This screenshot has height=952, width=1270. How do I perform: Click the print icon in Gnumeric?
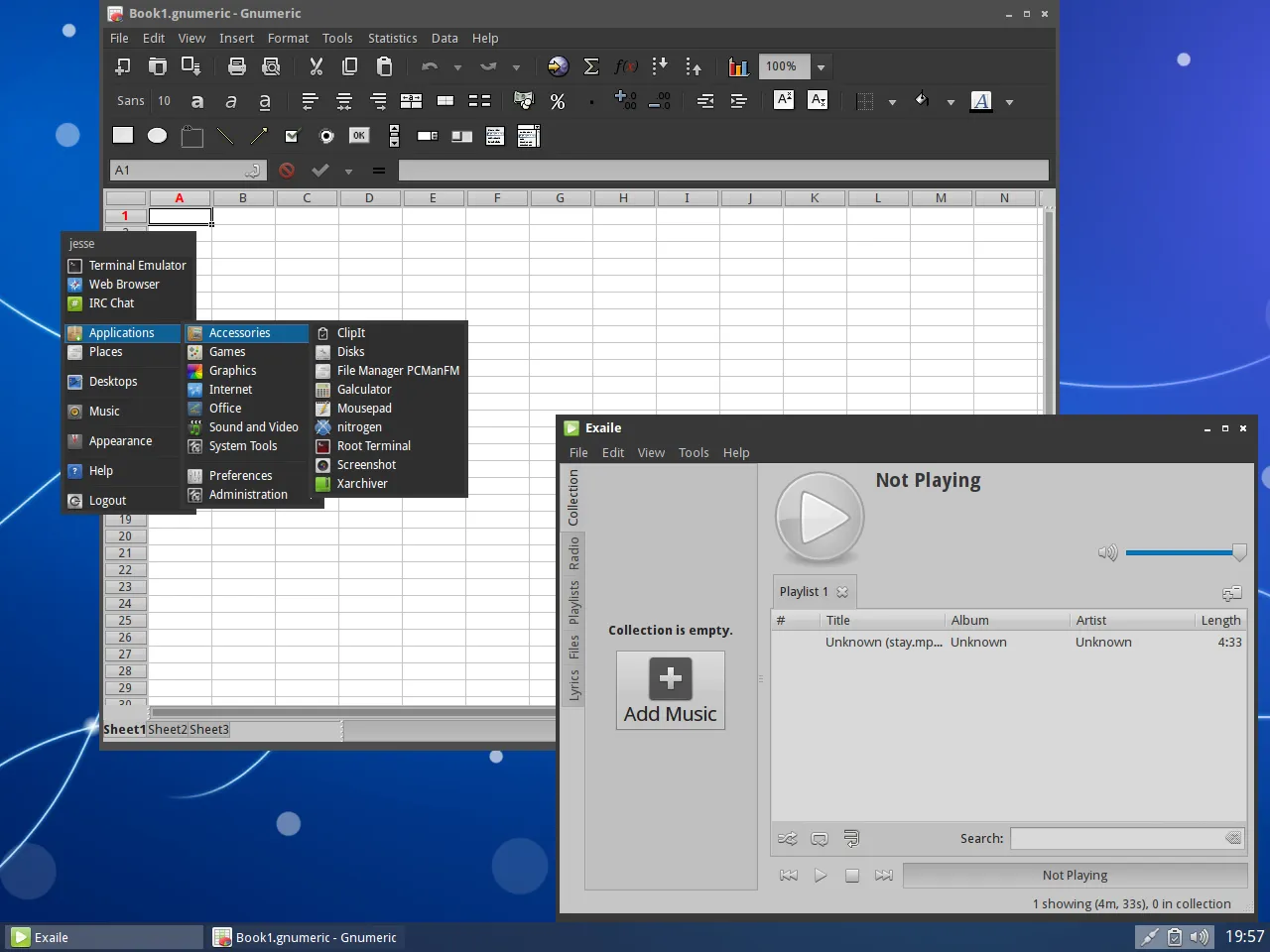pos(237,66)
